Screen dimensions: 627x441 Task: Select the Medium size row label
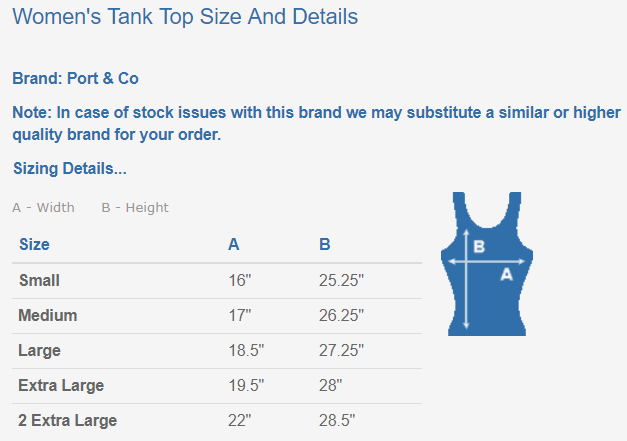coord(47,316)
